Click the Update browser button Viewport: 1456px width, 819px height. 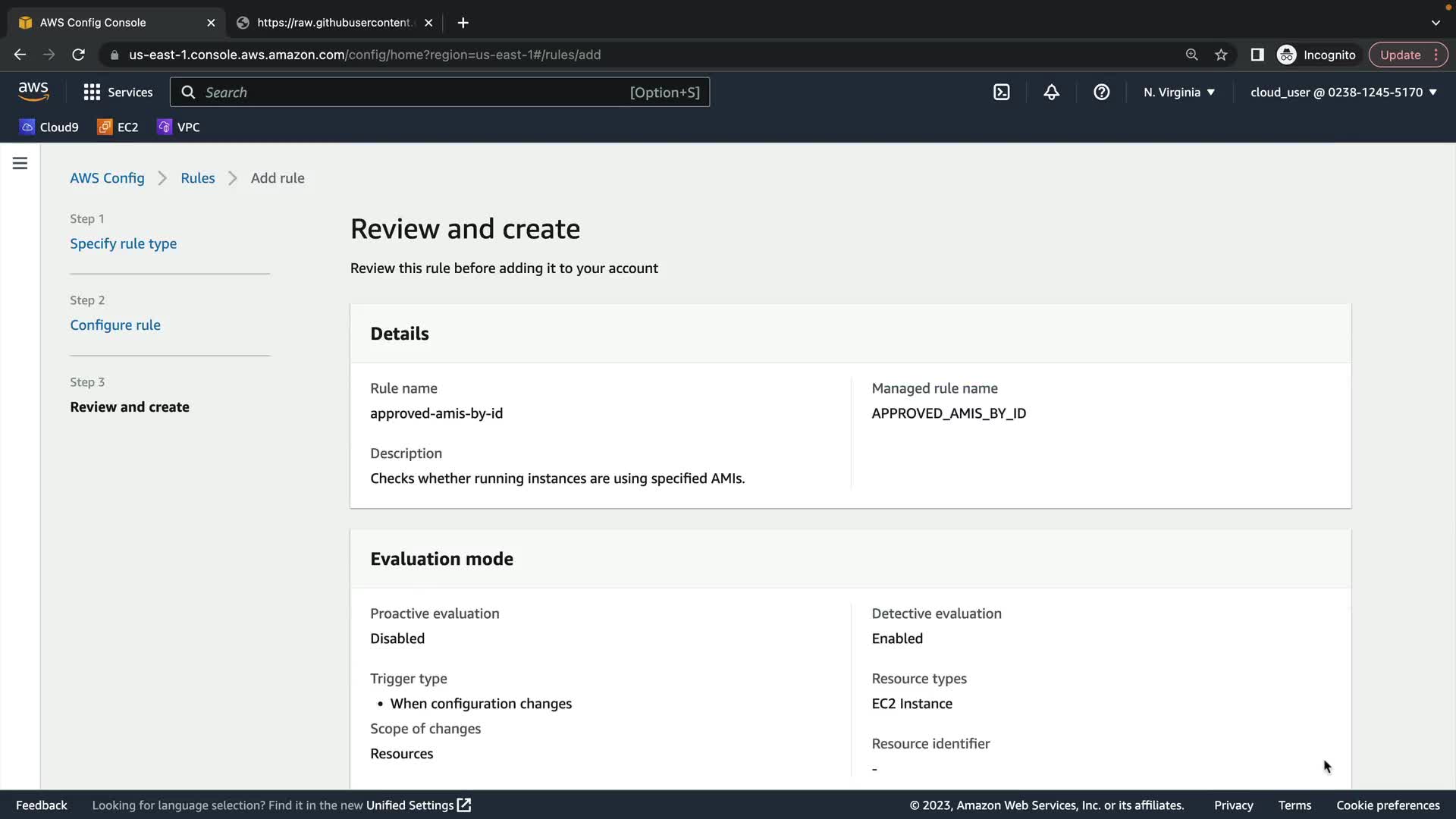(1400, 55)
